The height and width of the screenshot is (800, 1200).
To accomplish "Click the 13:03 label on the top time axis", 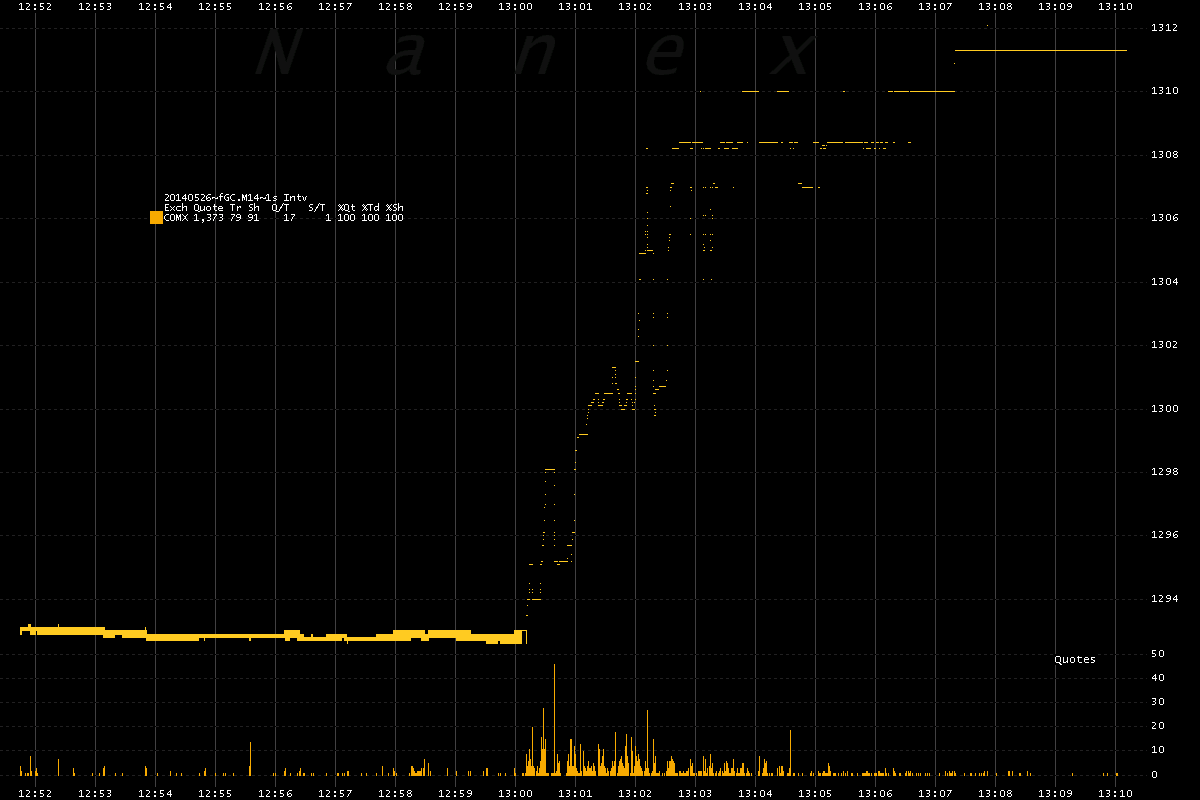I will tap(695, 7).
